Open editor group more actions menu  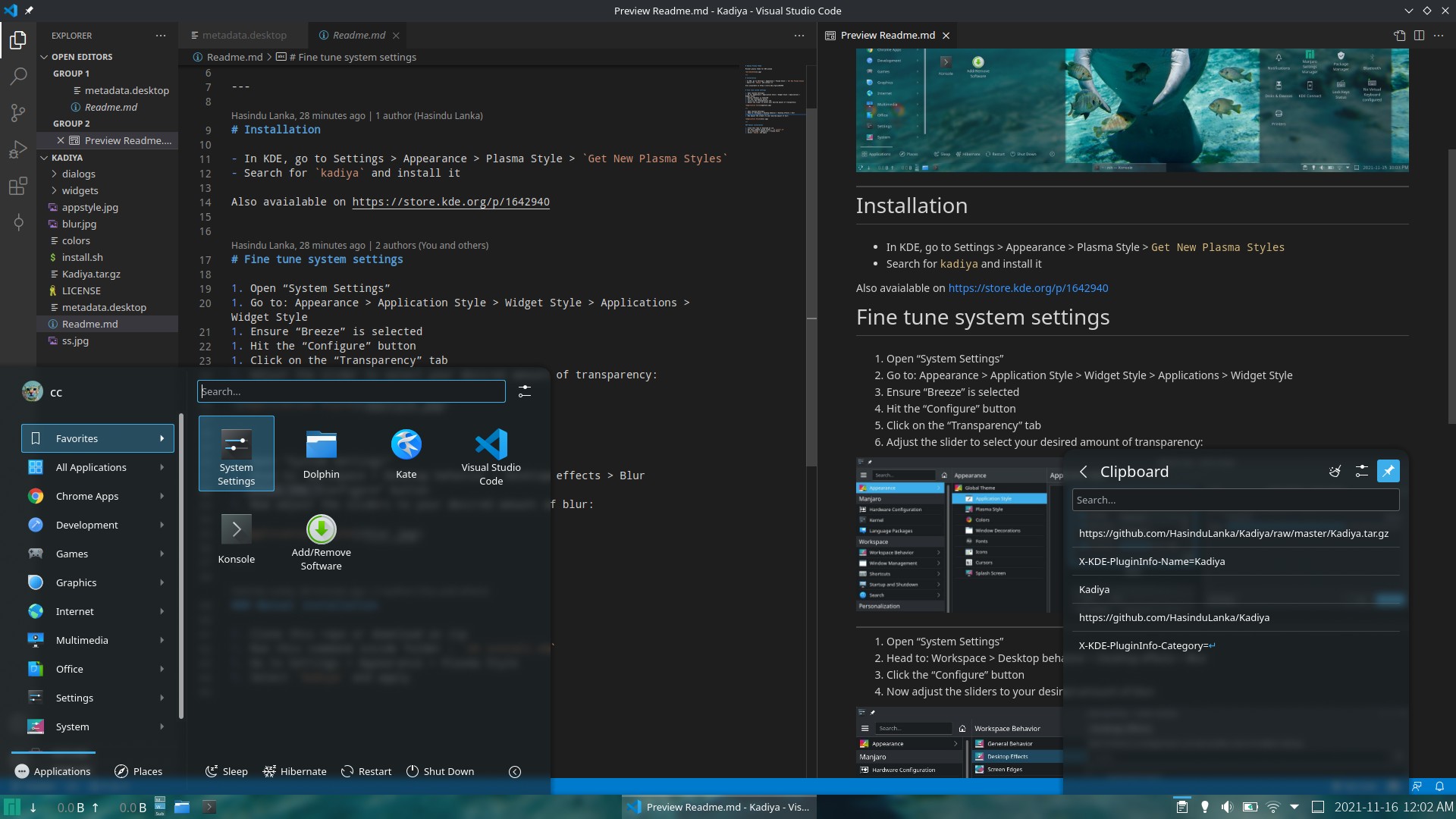coord(799,36)
